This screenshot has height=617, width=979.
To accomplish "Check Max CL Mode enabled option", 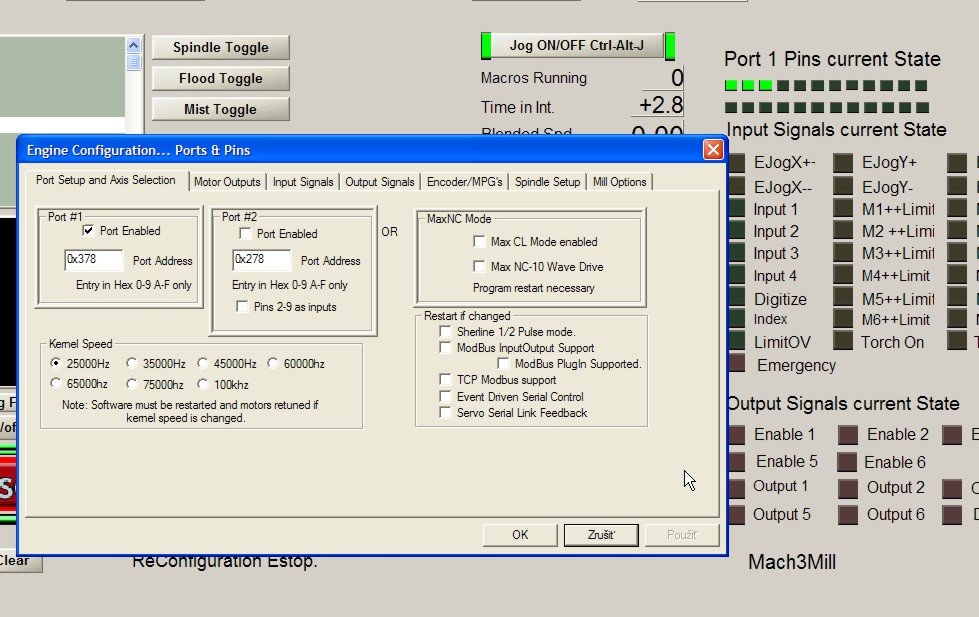I will click(480, 242).
